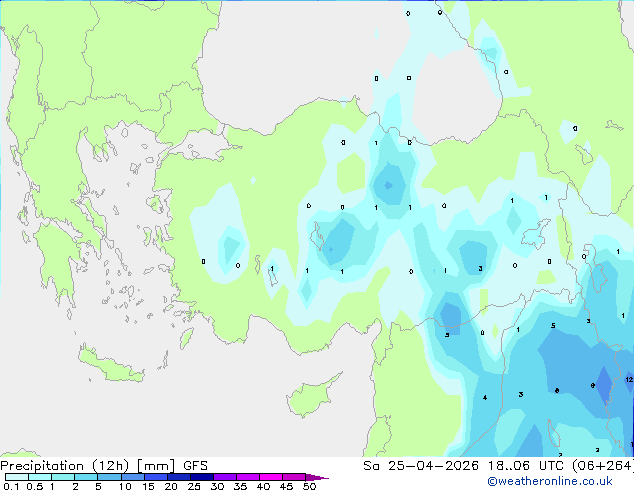Click the 25–30 mm navy legend swatch

coord(202,477)
